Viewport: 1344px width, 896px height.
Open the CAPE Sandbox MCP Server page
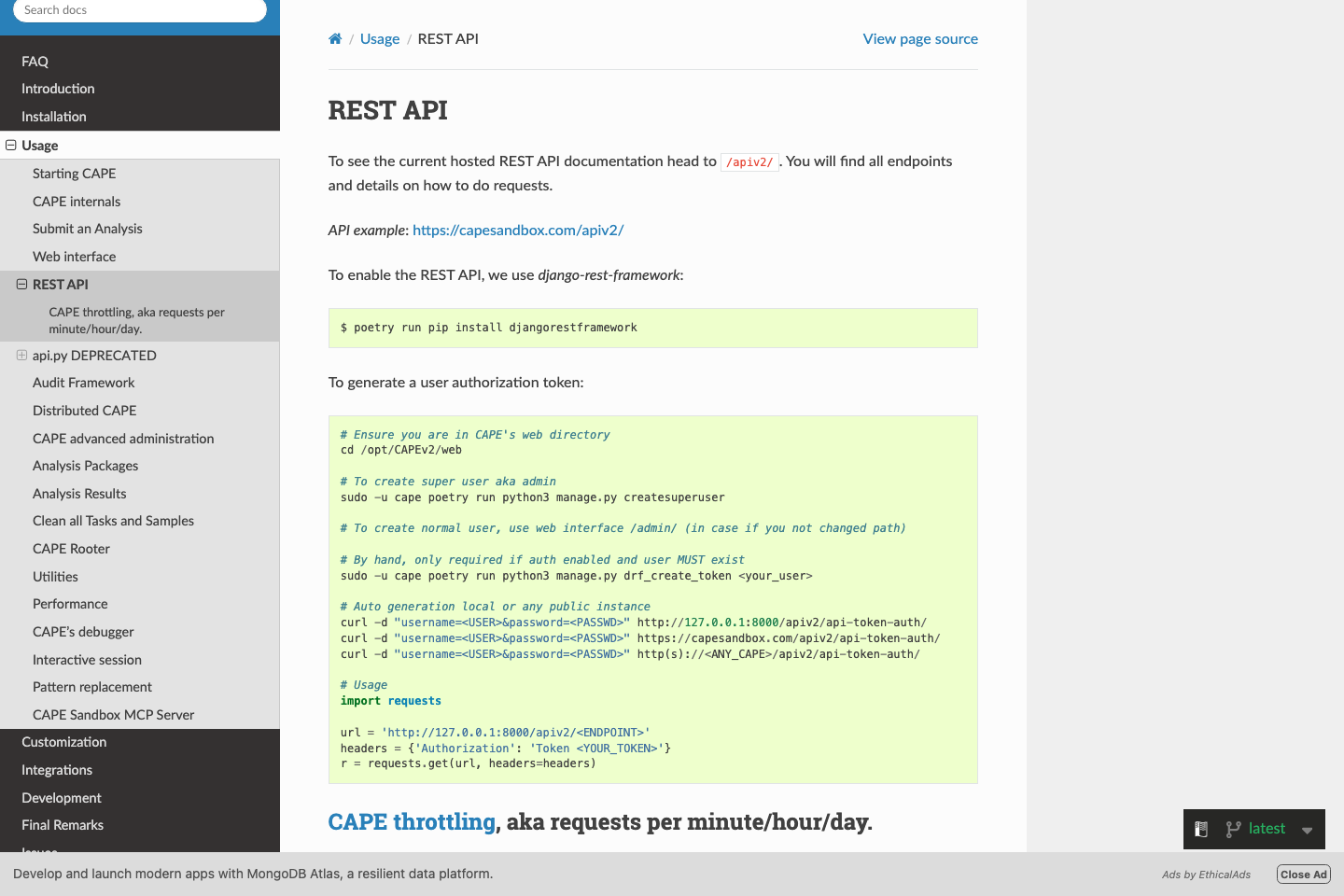113,714
